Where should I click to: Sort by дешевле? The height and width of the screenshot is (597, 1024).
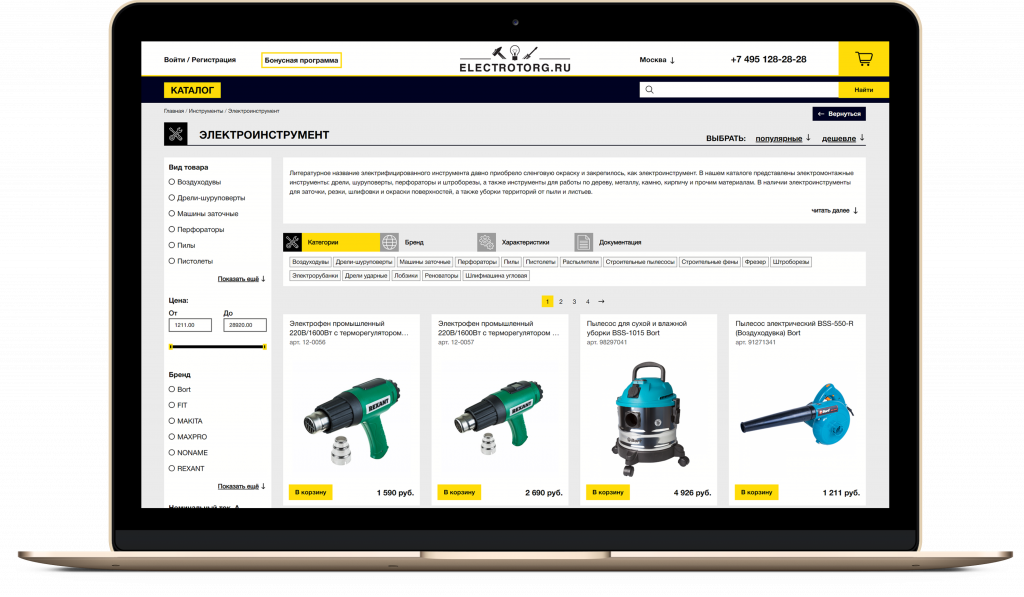point(843,138)
